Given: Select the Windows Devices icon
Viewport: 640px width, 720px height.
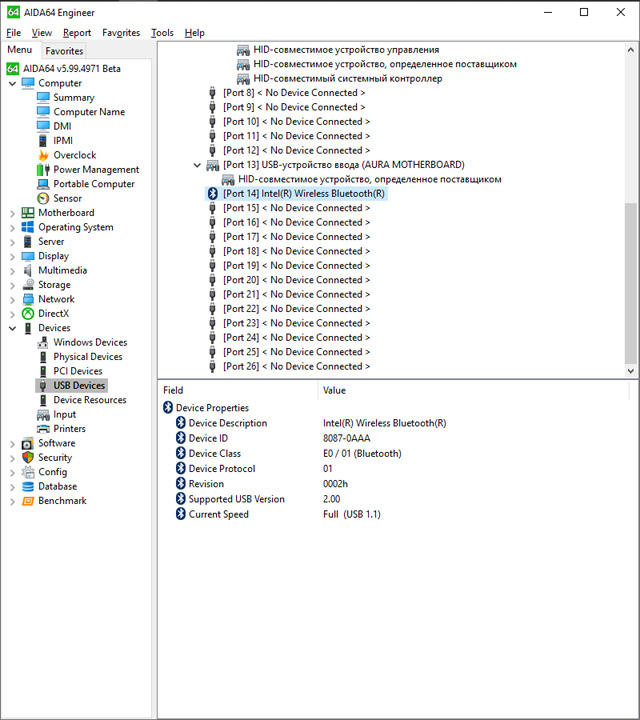Looking at the screenshot, I should [43, 342].
